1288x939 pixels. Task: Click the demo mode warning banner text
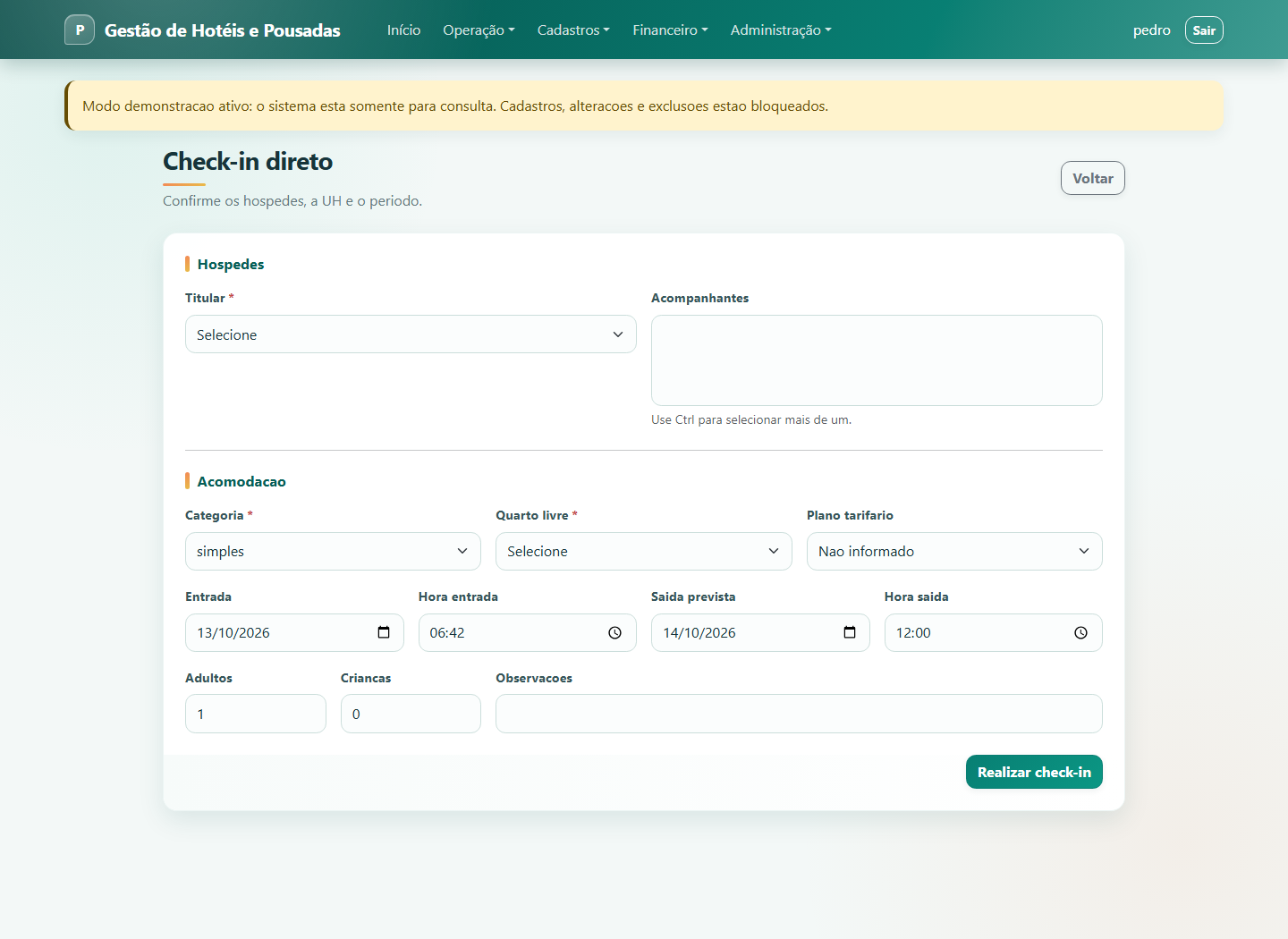pyautogui.click(x=455, y=106)
